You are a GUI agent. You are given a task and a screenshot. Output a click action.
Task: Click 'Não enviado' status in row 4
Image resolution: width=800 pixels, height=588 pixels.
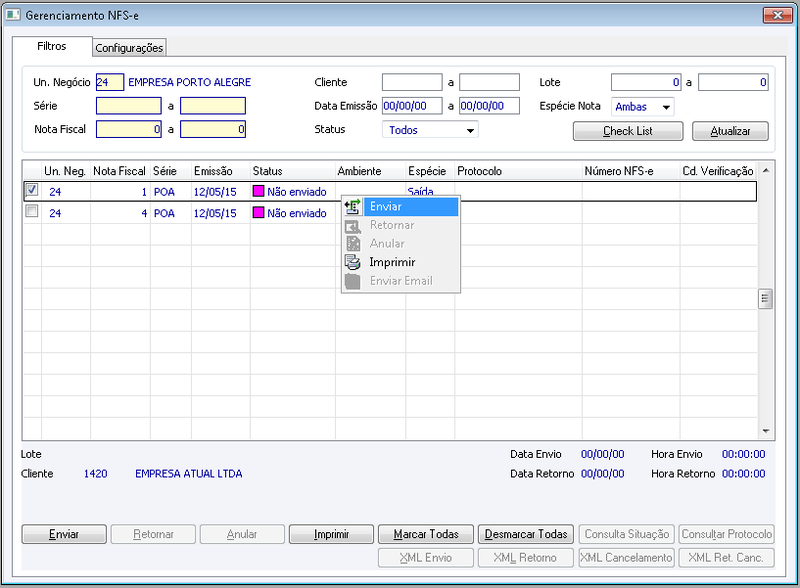(296, 213)
